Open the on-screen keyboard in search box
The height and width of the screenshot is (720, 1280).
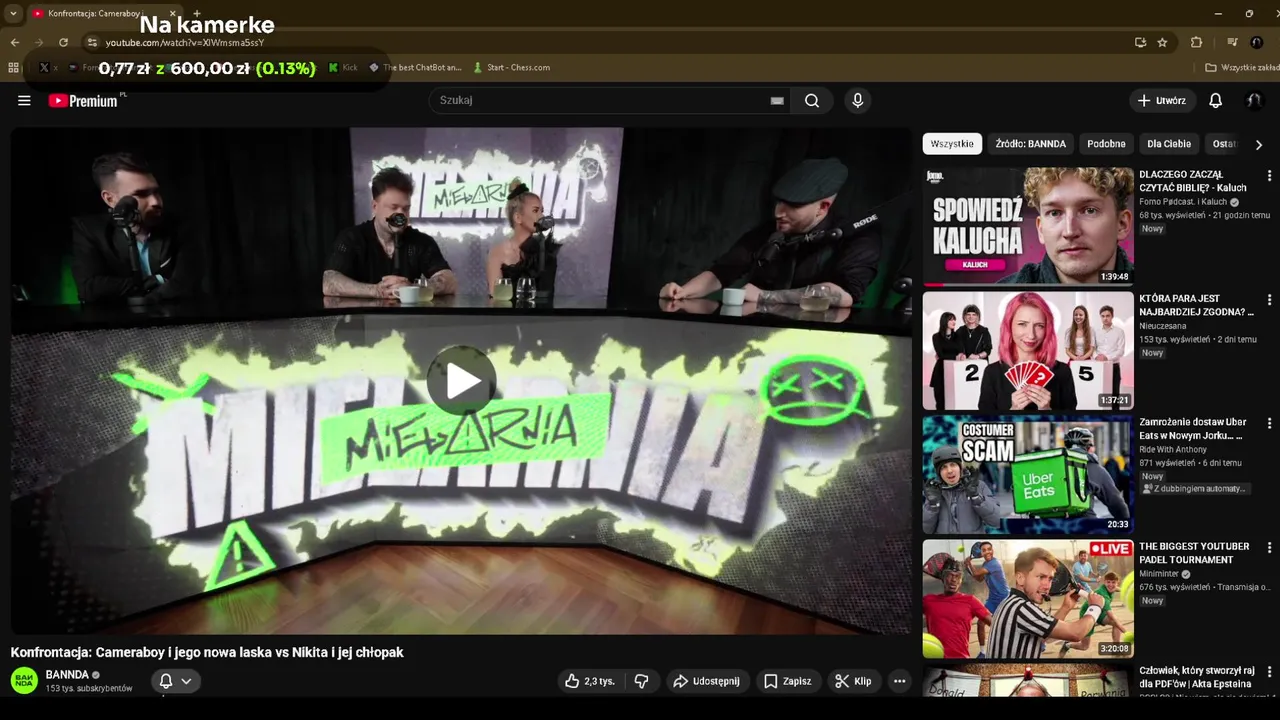point(777,100)
